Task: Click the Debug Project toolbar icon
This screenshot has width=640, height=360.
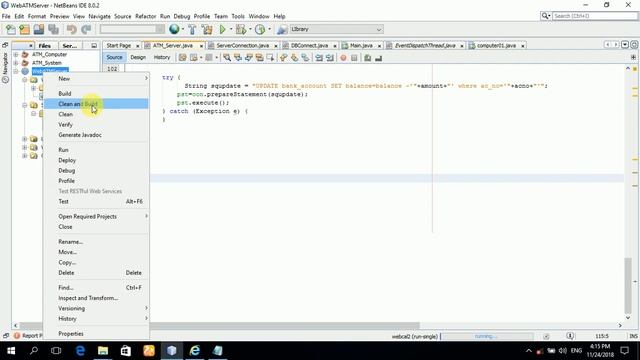Action: [241, 29]
